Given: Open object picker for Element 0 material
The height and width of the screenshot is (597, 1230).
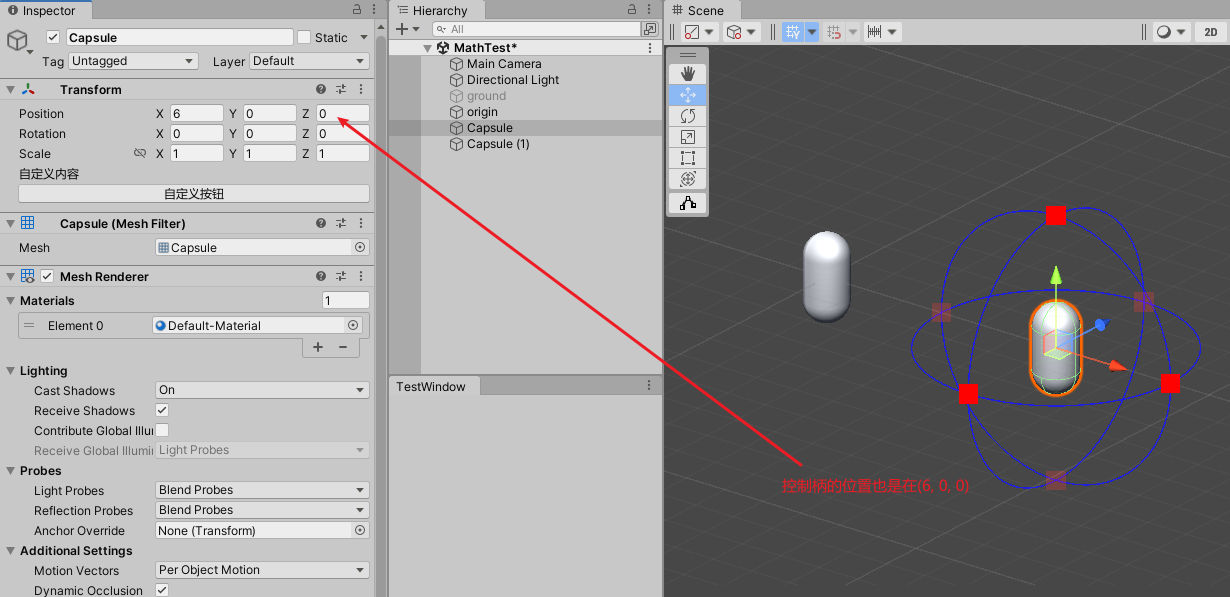Looking at the screenshot, I should [x=352, y=325].
